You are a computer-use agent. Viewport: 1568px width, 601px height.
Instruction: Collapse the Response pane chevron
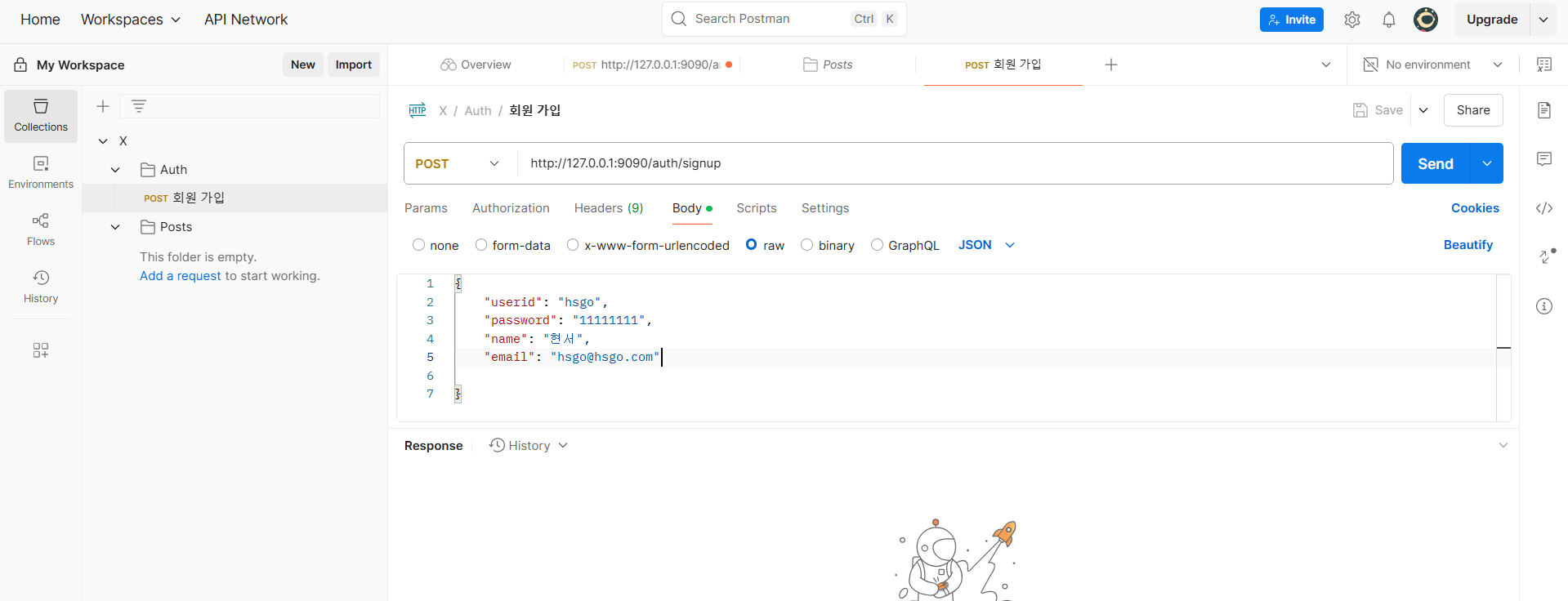point(1503,445)
